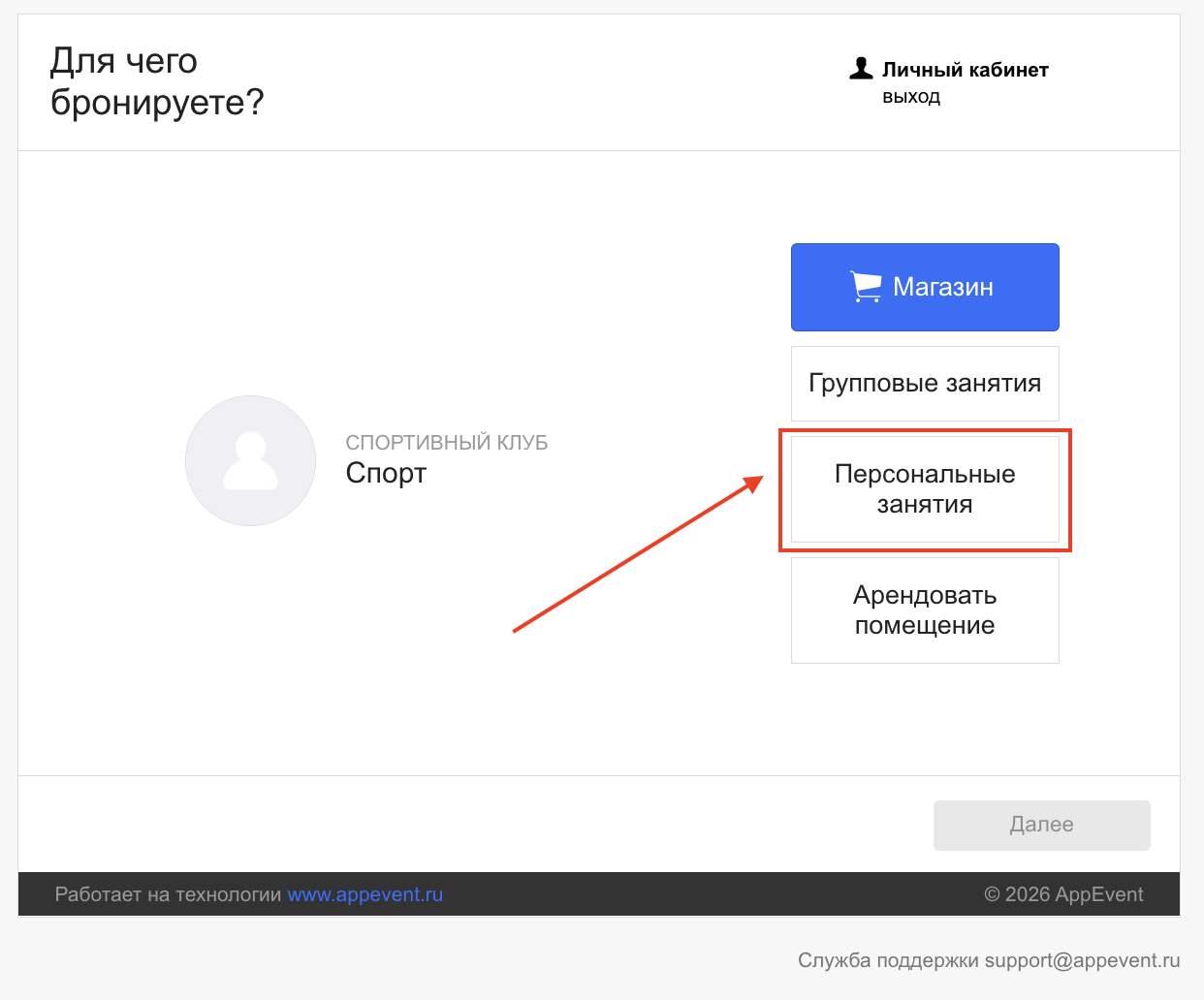
Task: Log out via the выход link
Action: click(x=910, y=97)
